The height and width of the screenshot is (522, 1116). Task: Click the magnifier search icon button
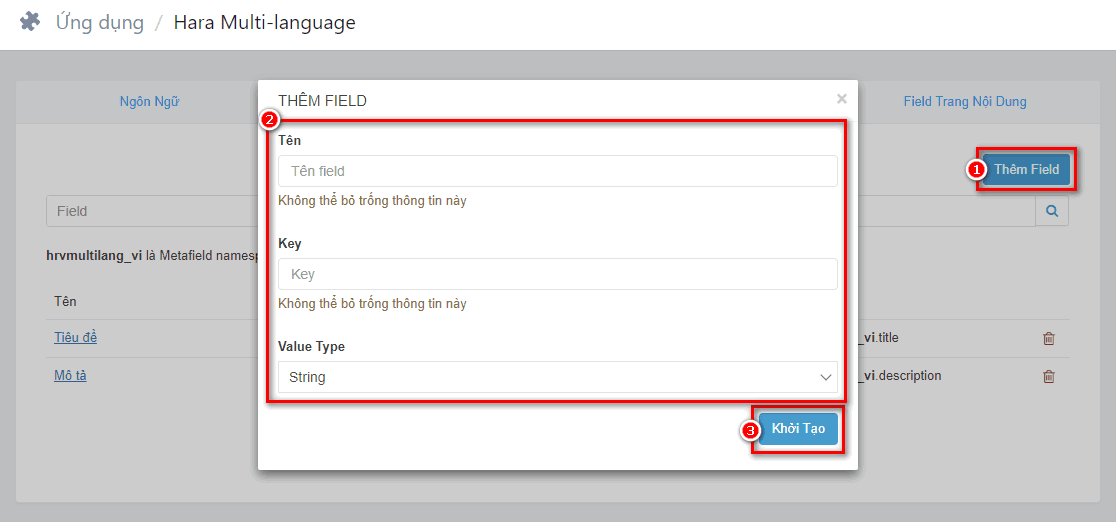click(x=1052, y=212)
